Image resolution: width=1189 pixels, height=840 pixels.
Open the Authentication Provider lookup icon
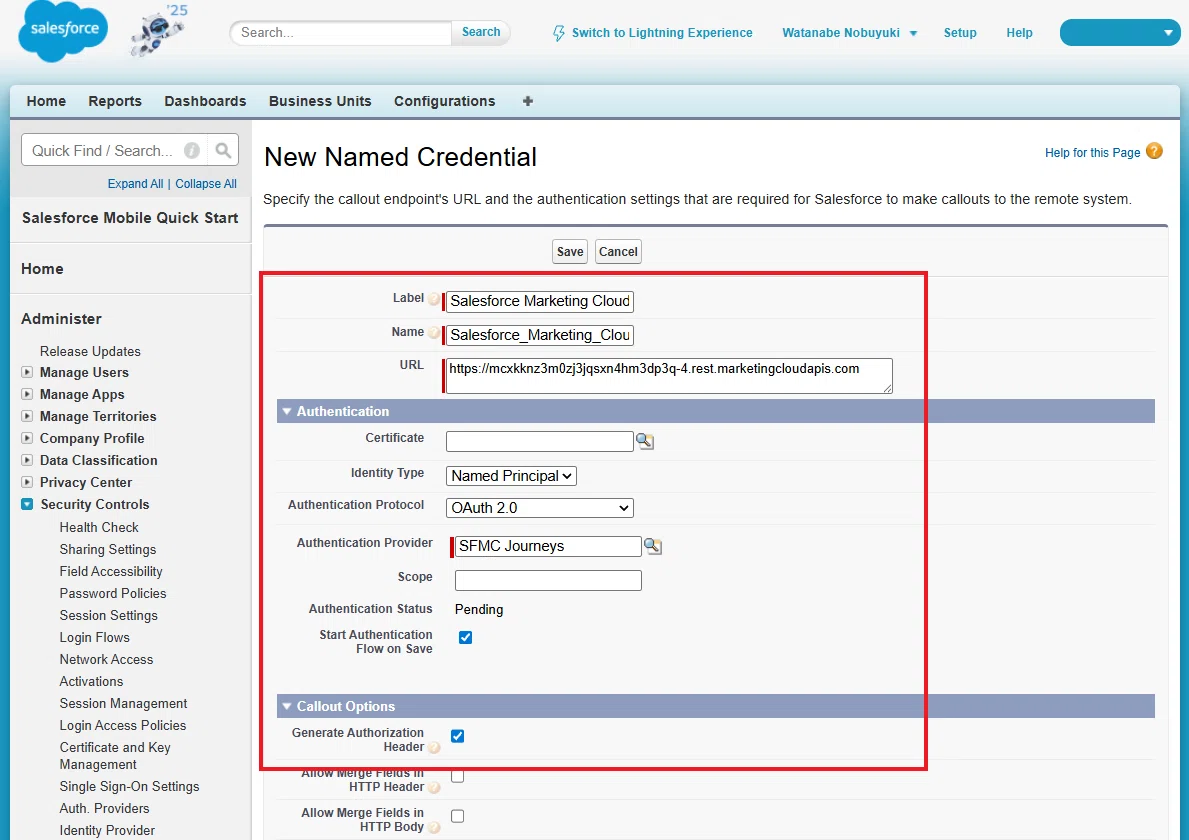[652, 546]
